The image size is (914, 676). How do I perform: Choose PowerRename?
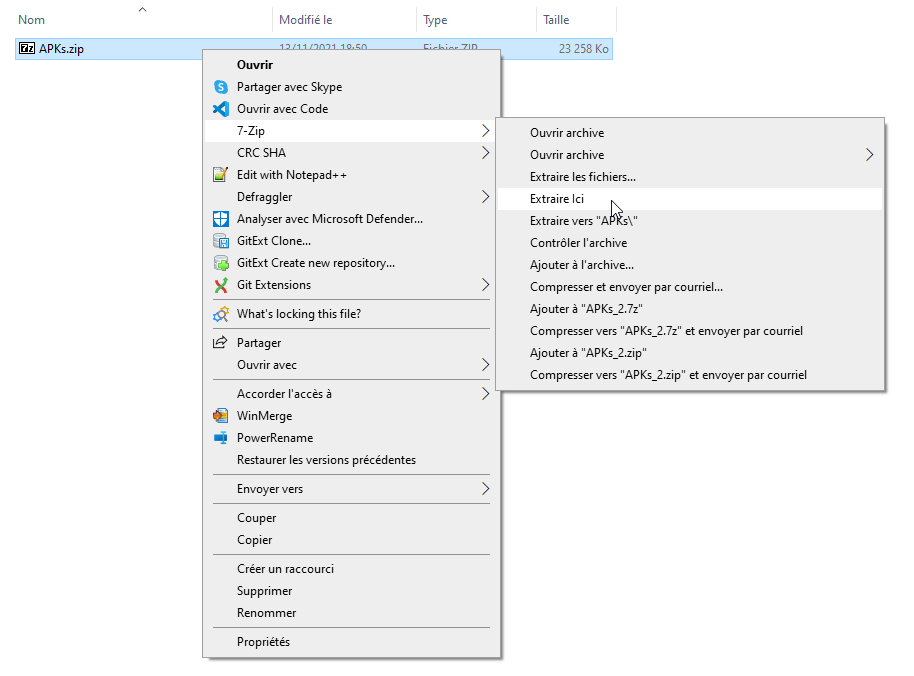351,438
